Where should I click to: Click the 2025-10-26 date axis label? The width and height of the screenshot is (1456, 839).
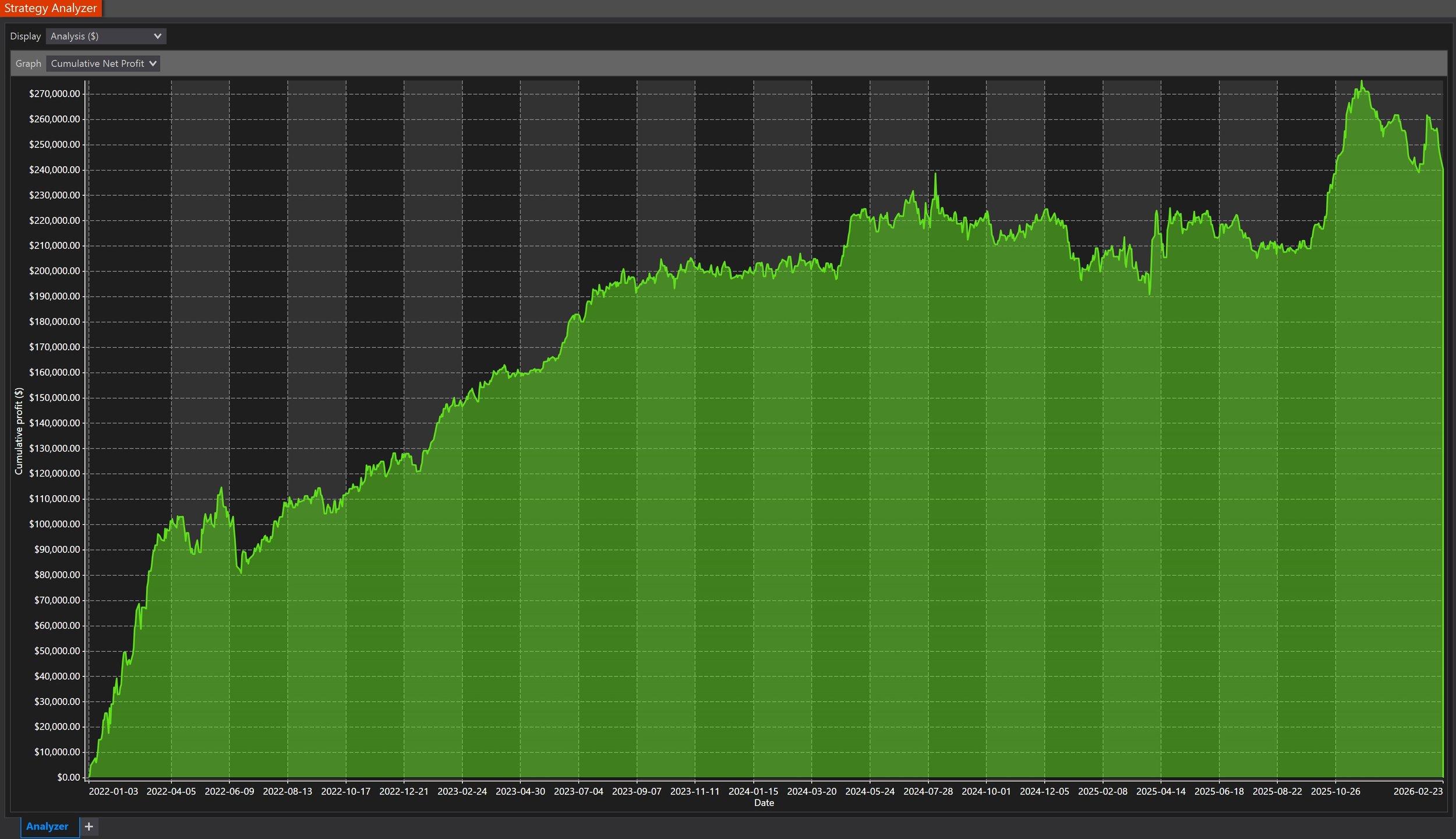[x=1335, y=791]
